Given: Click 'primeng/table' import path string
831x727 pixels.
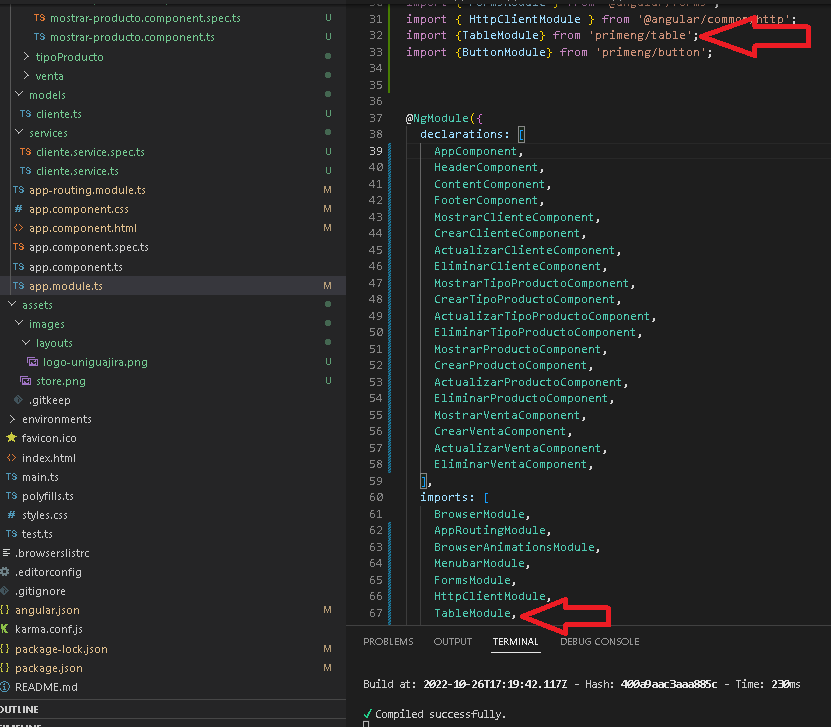Looking at the screenshot, I should [x=640, y=36].
